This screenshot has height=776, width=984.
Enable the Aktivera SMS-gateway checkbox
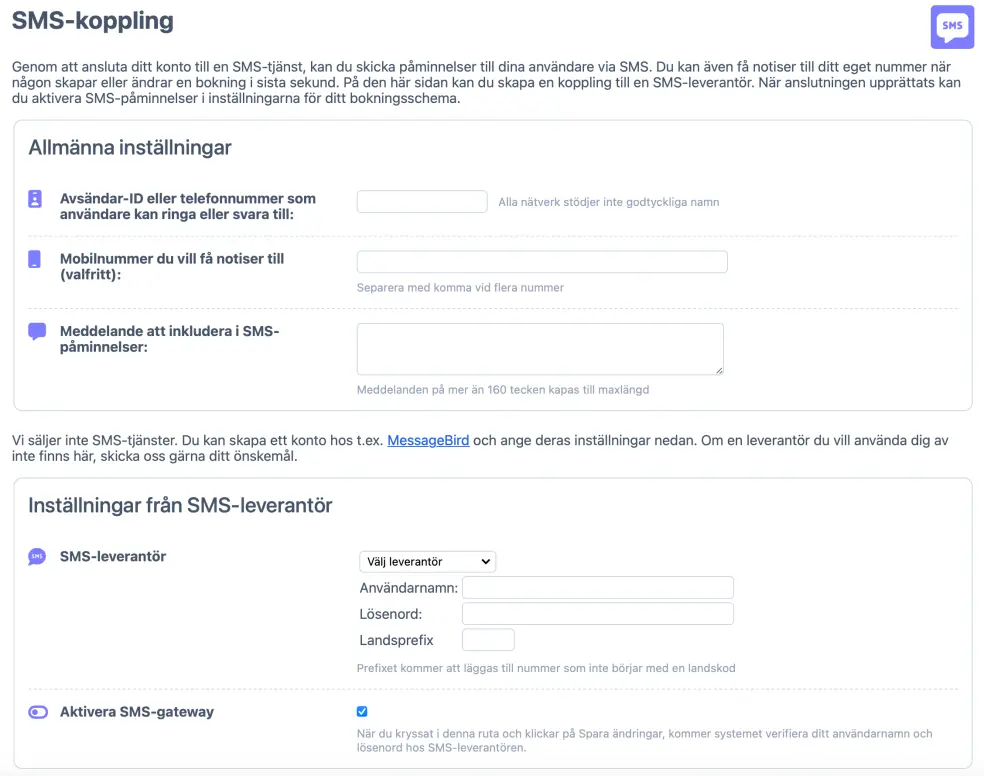[x=362, y=712]
